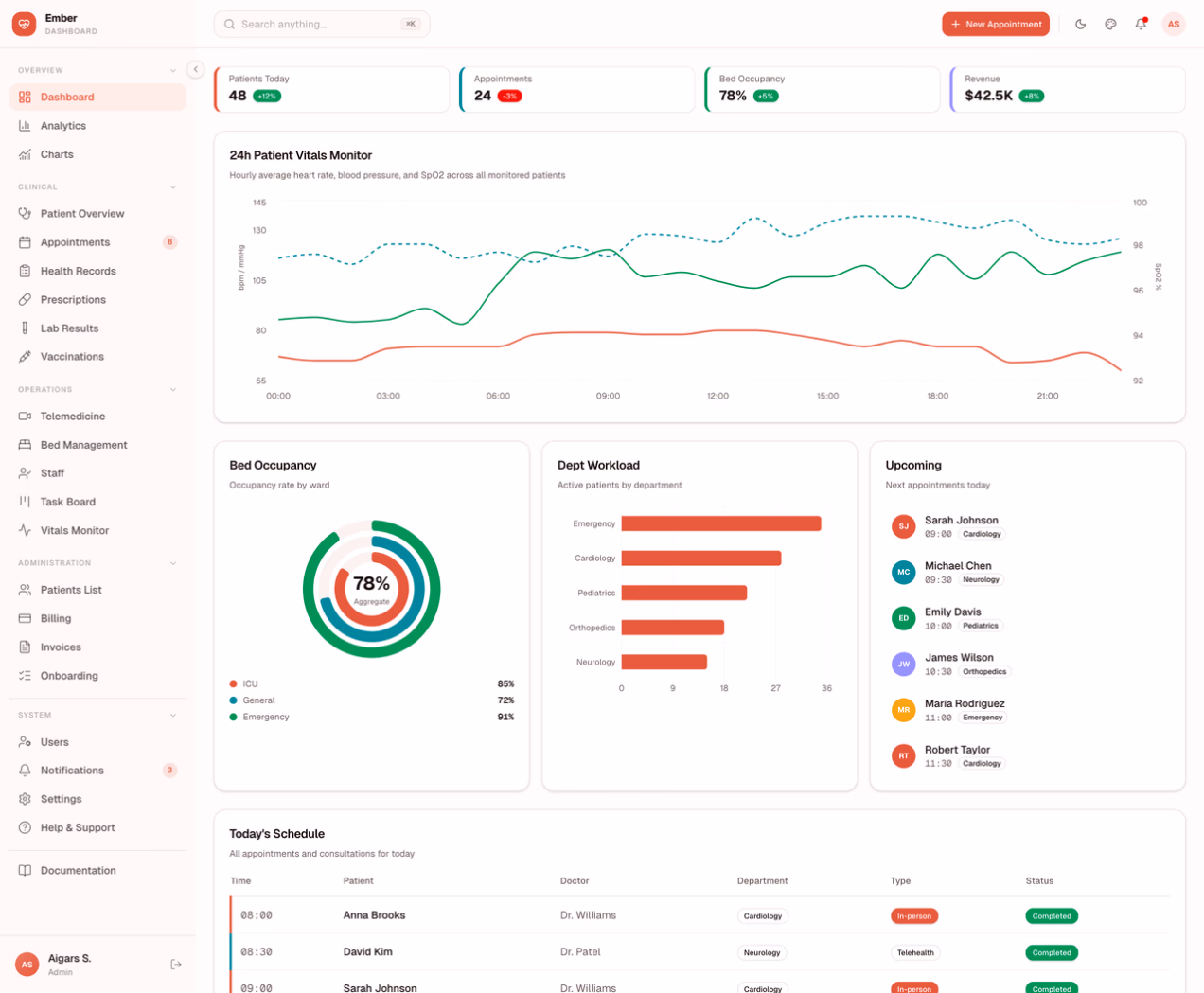Collapse the Clinical section chevron
1204x993 pixels.
point(173,186)
